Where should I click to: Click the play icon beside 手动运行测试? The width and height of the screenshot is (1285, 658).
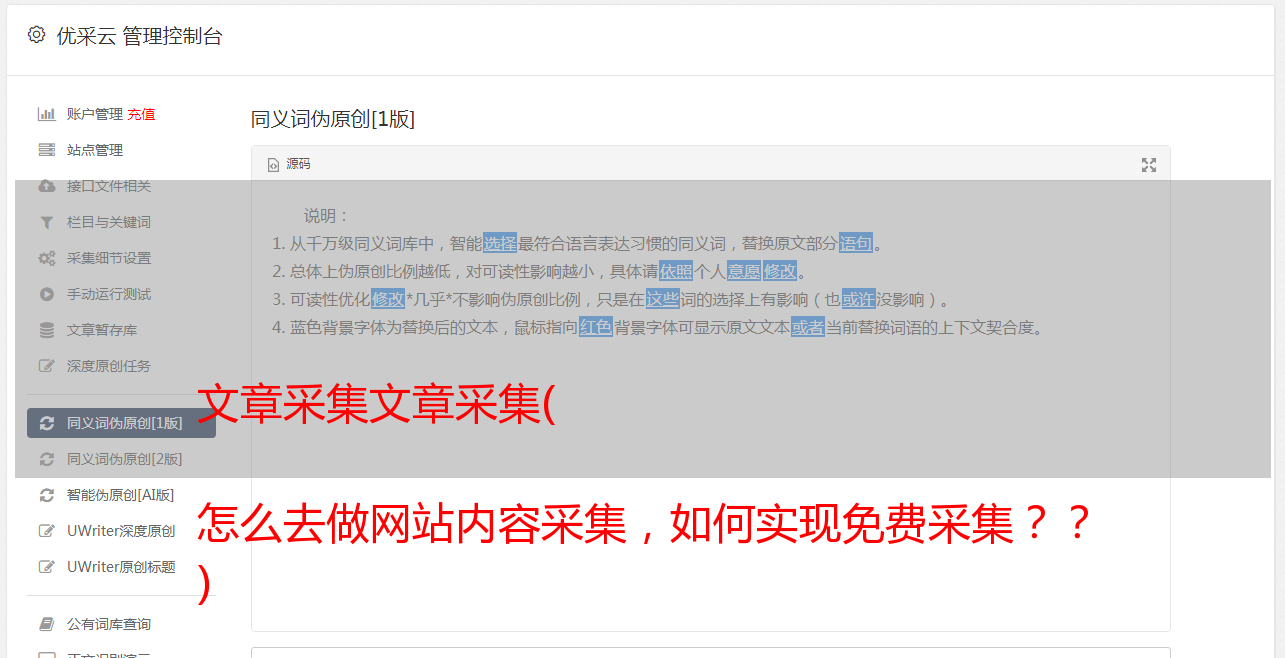46,294
